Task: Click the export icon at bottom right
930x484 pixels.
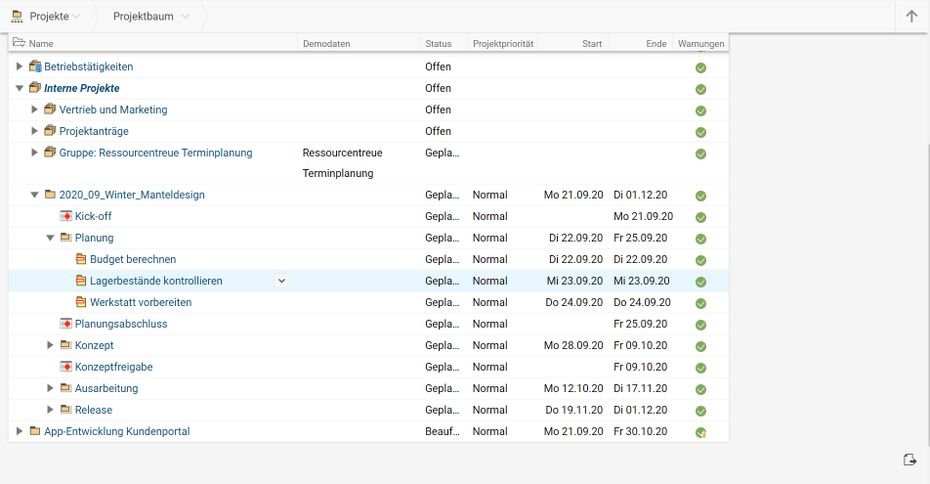Action: 910,460
